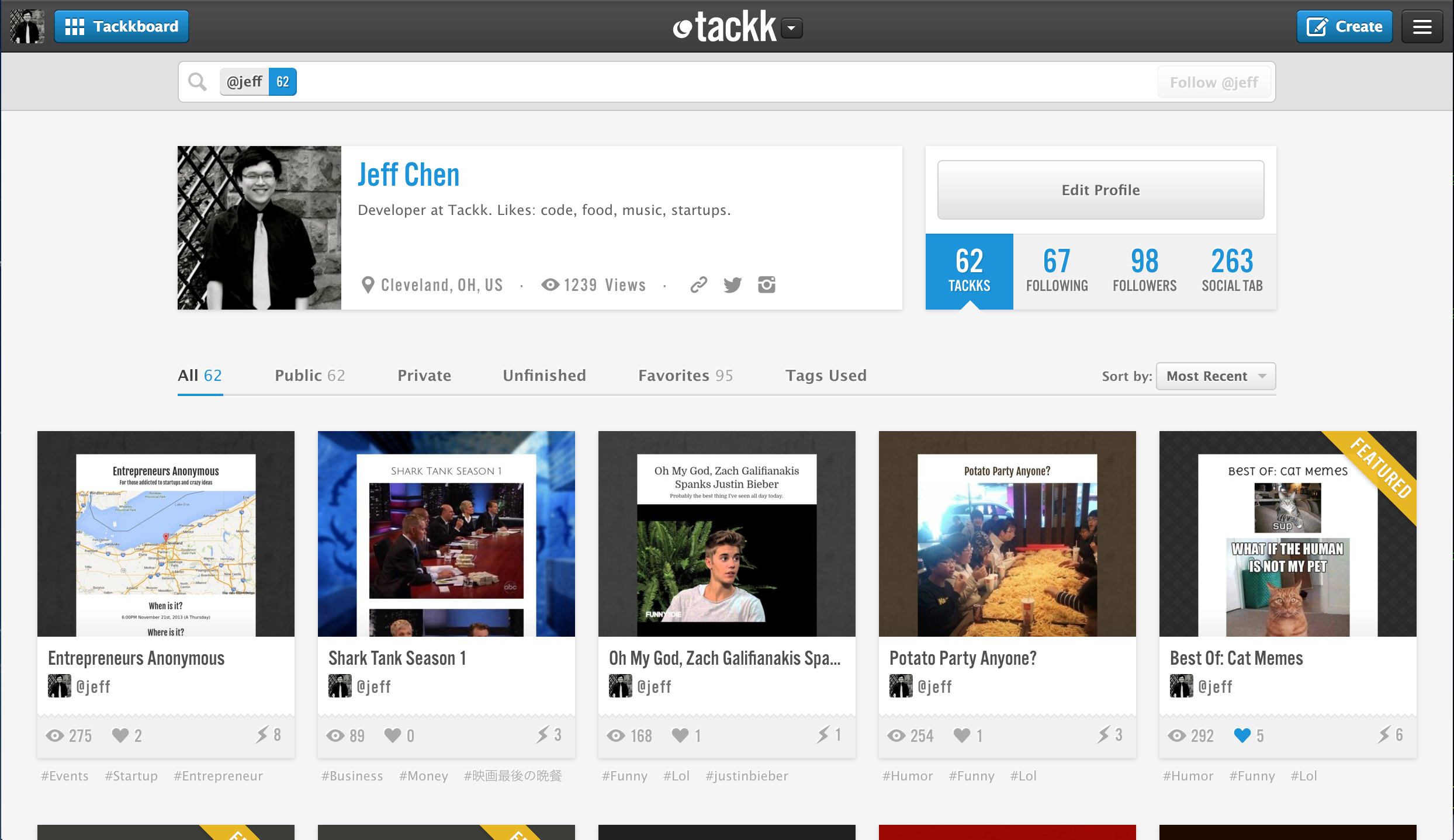Image resolution: width=1454 pixels, height=840 pixels.
Task: Open the Zach Galifianakis Spanks Bieber thumbnail
Action: 727,534
